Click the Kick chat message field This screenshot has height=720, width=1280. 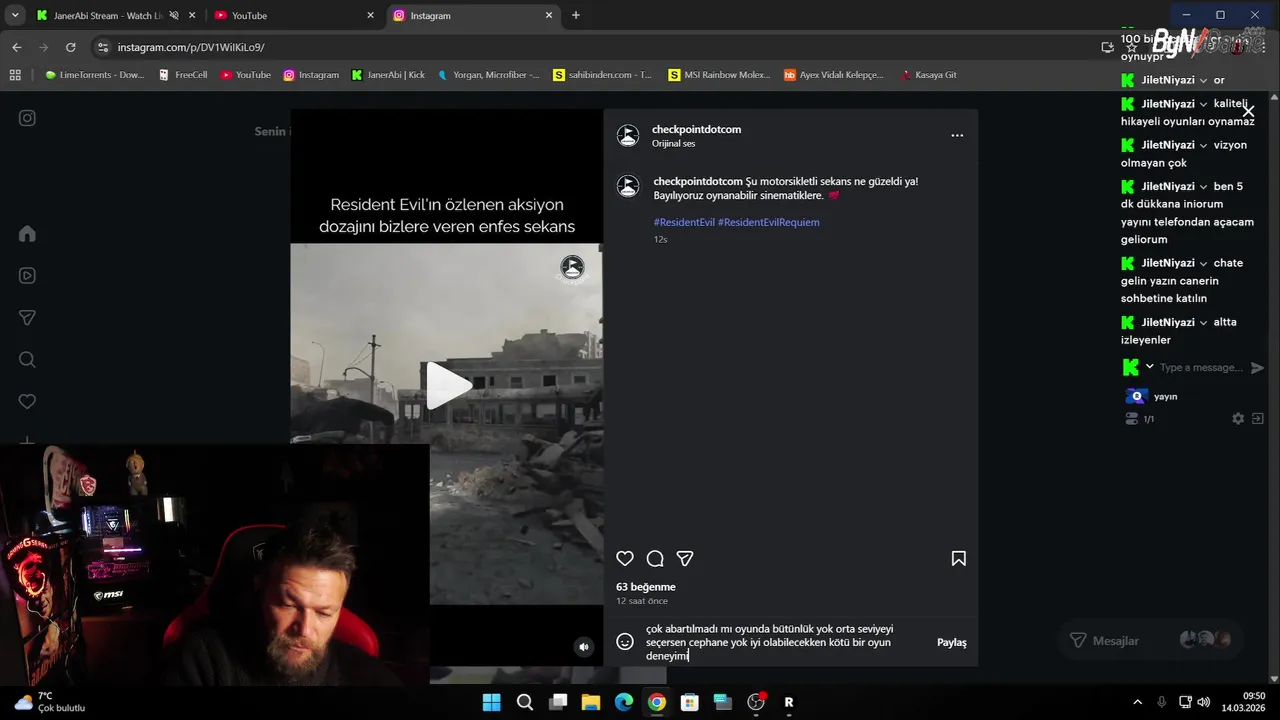coord(1201,368)
